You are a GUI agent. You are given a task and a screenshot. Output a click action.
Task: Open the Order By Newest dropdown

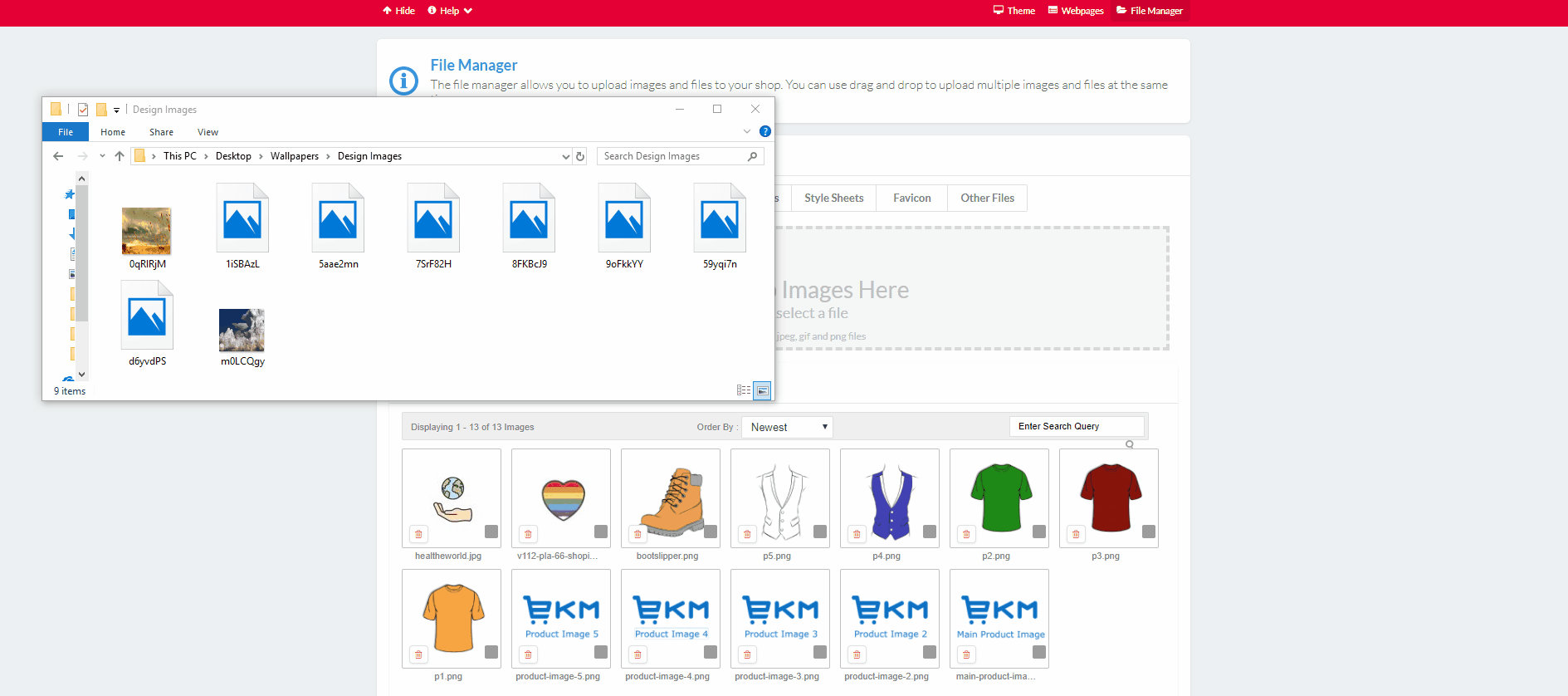[x=787, y=427]
